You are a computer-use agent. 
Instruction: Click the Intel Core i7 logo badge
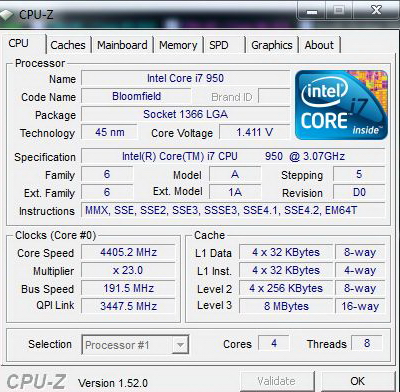(341, 105)
